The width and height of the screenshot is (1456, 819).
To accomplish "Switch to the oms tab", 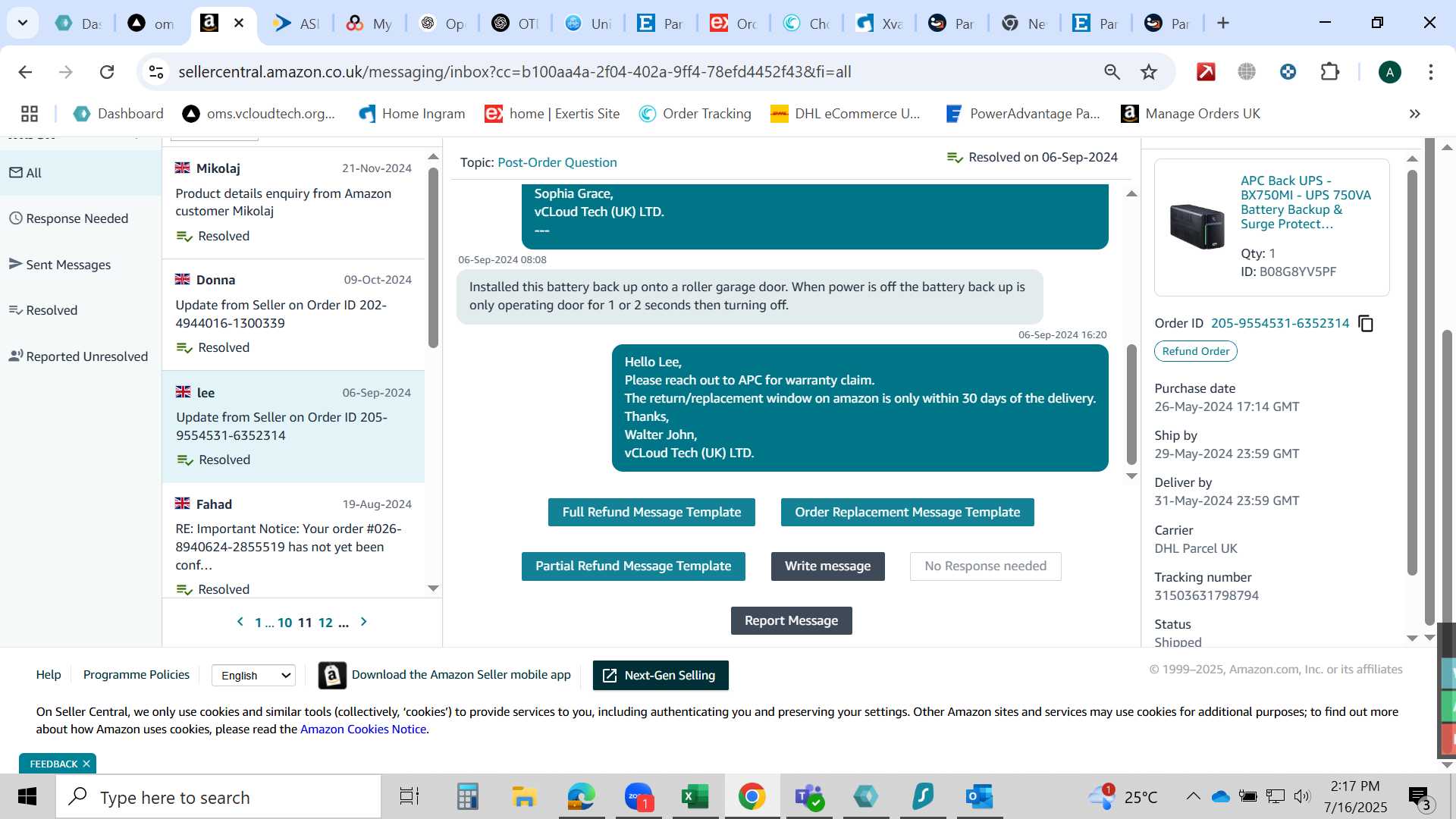I will coord(152,23).
